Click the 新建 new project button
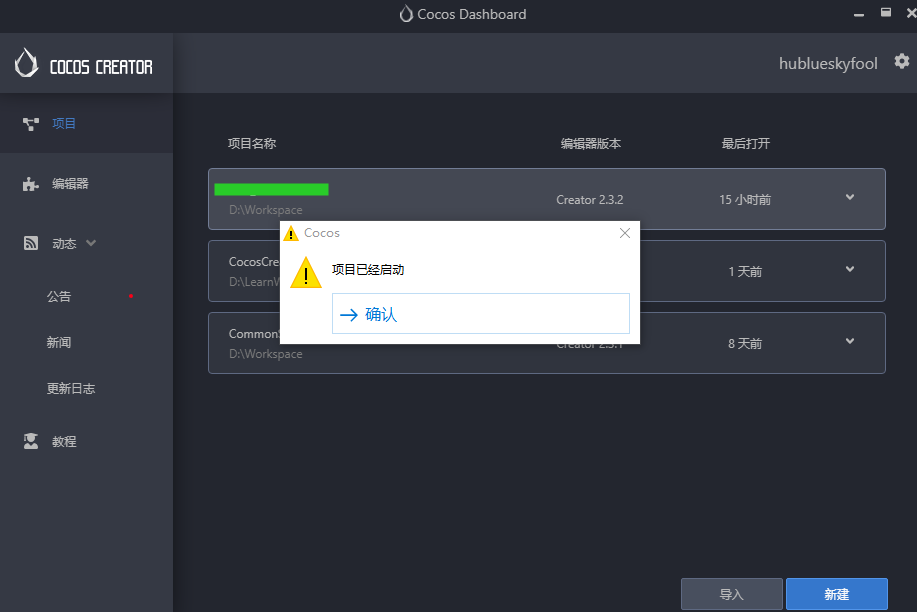Viewport: 917px width, 612px height. [837, 594]
